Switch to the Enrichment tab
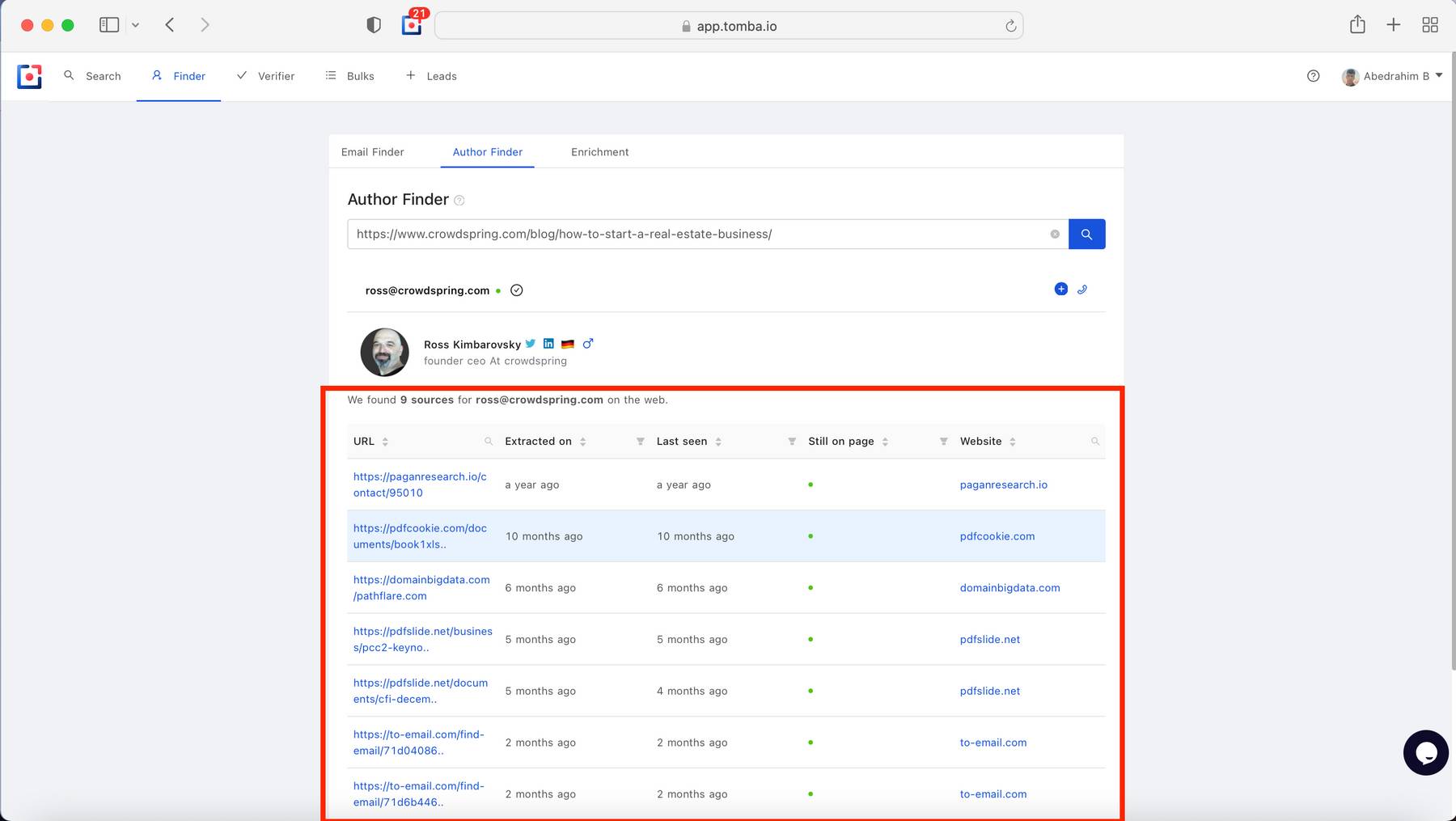The height and width of the screenshot is (821, 1456). coord(599,152)
